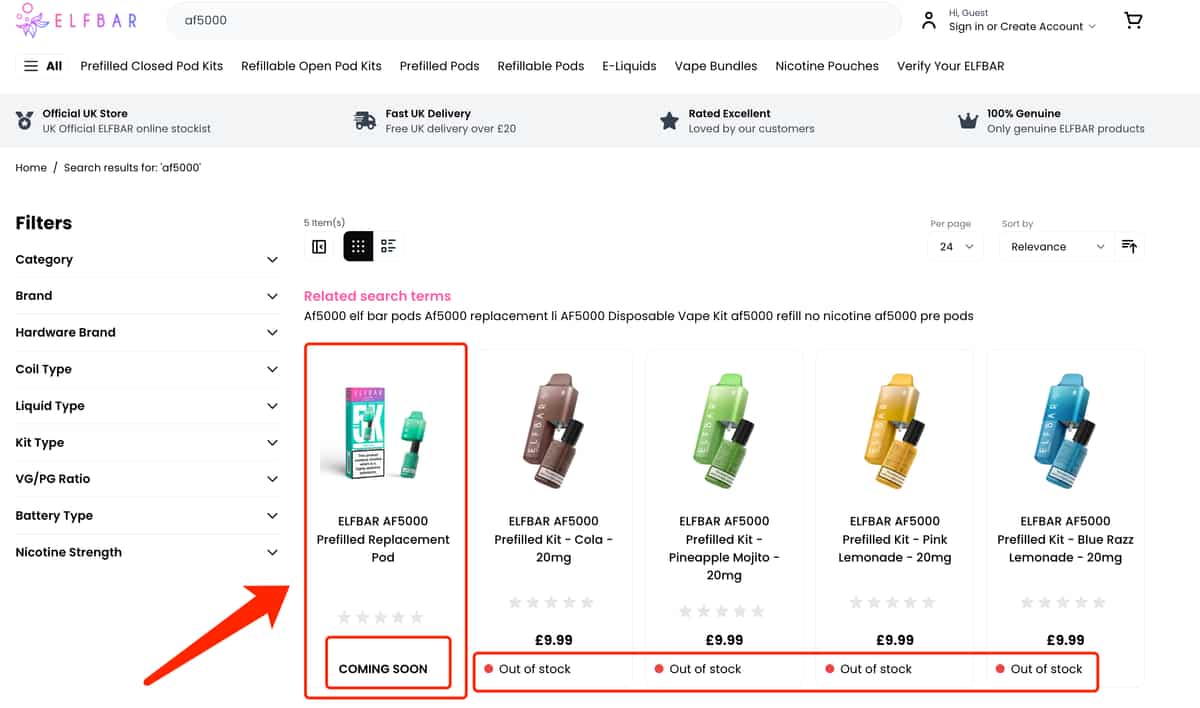Click the search field containing af5000
The height and width of the screenshot is (708, 1200).
[x=533, y=20]
